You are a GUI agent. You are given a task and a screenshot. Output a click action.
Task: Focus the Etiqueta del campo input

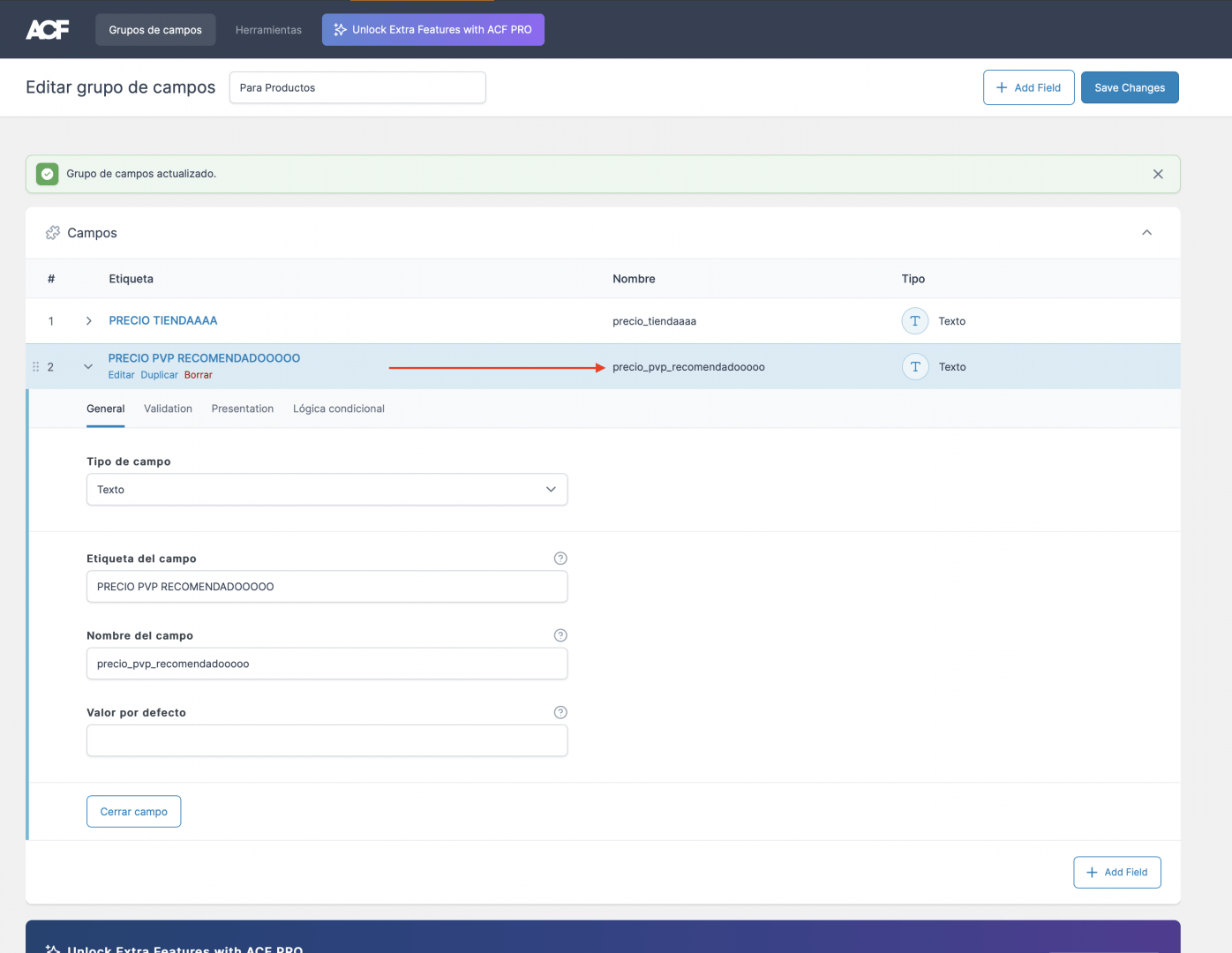[x=327, y=587]
